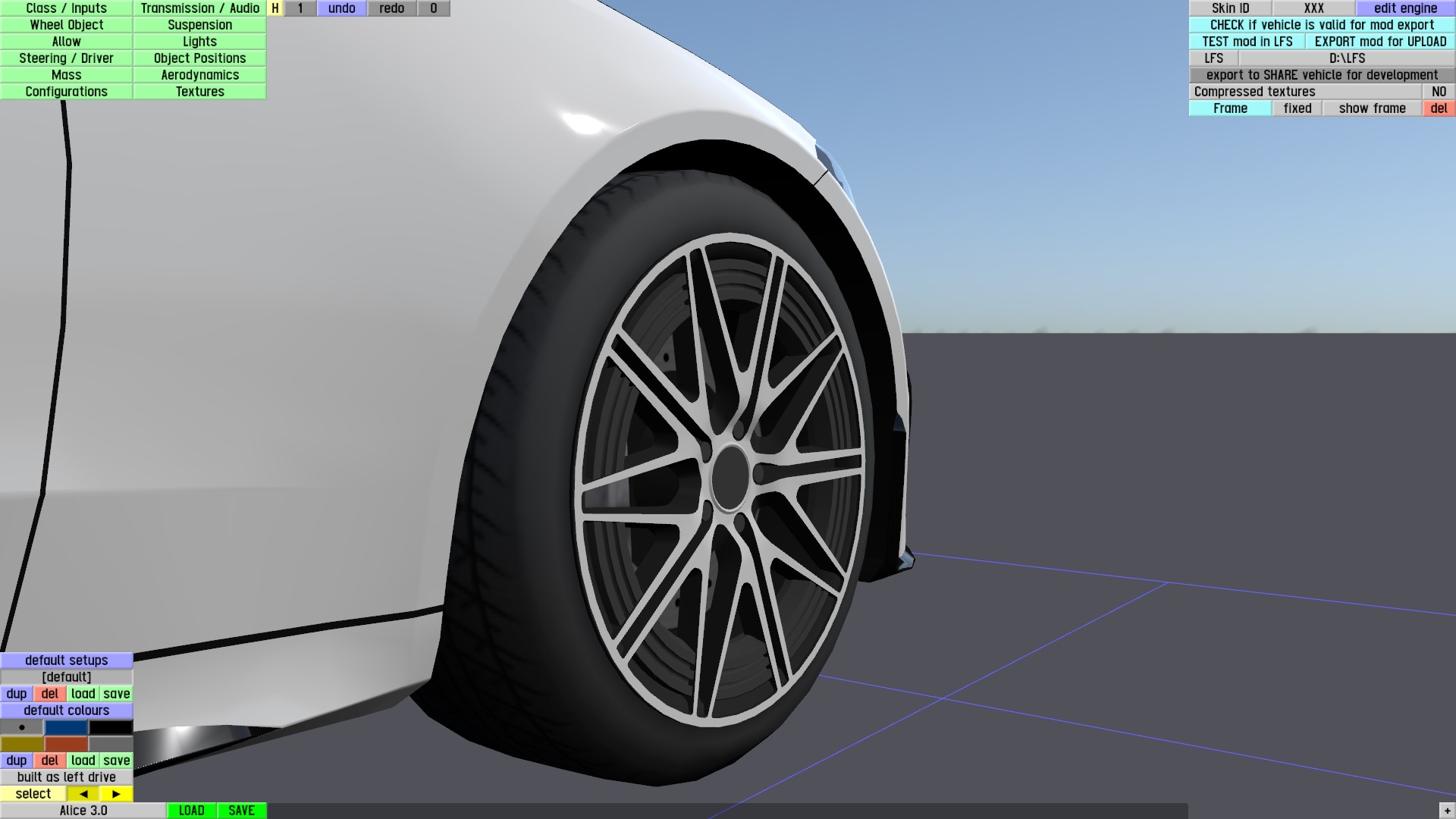
Task: Open the Wheel Object section
Action: click(67, 25)
